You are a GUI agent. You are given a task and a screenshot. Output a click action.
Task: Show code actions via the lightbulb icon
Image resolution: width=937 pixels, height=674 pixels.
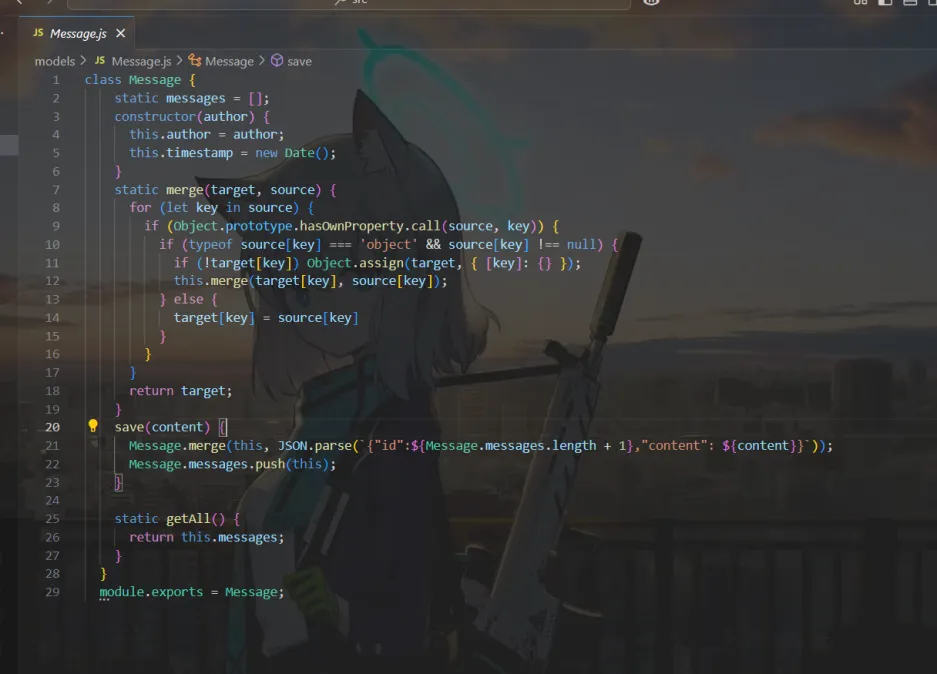pyautogui.click(x=93, y=425)
